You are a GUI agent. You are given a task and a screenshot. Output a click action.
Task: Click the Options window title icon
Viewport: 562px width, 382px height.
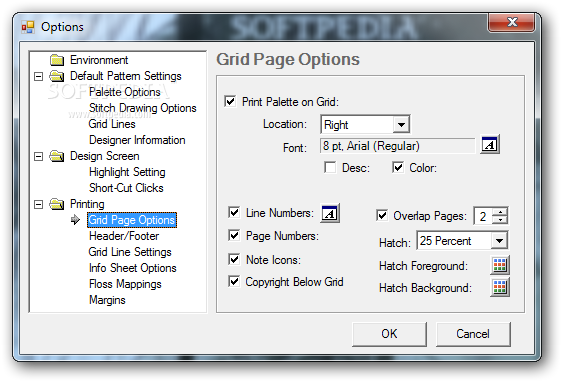(x=28, y=27)
